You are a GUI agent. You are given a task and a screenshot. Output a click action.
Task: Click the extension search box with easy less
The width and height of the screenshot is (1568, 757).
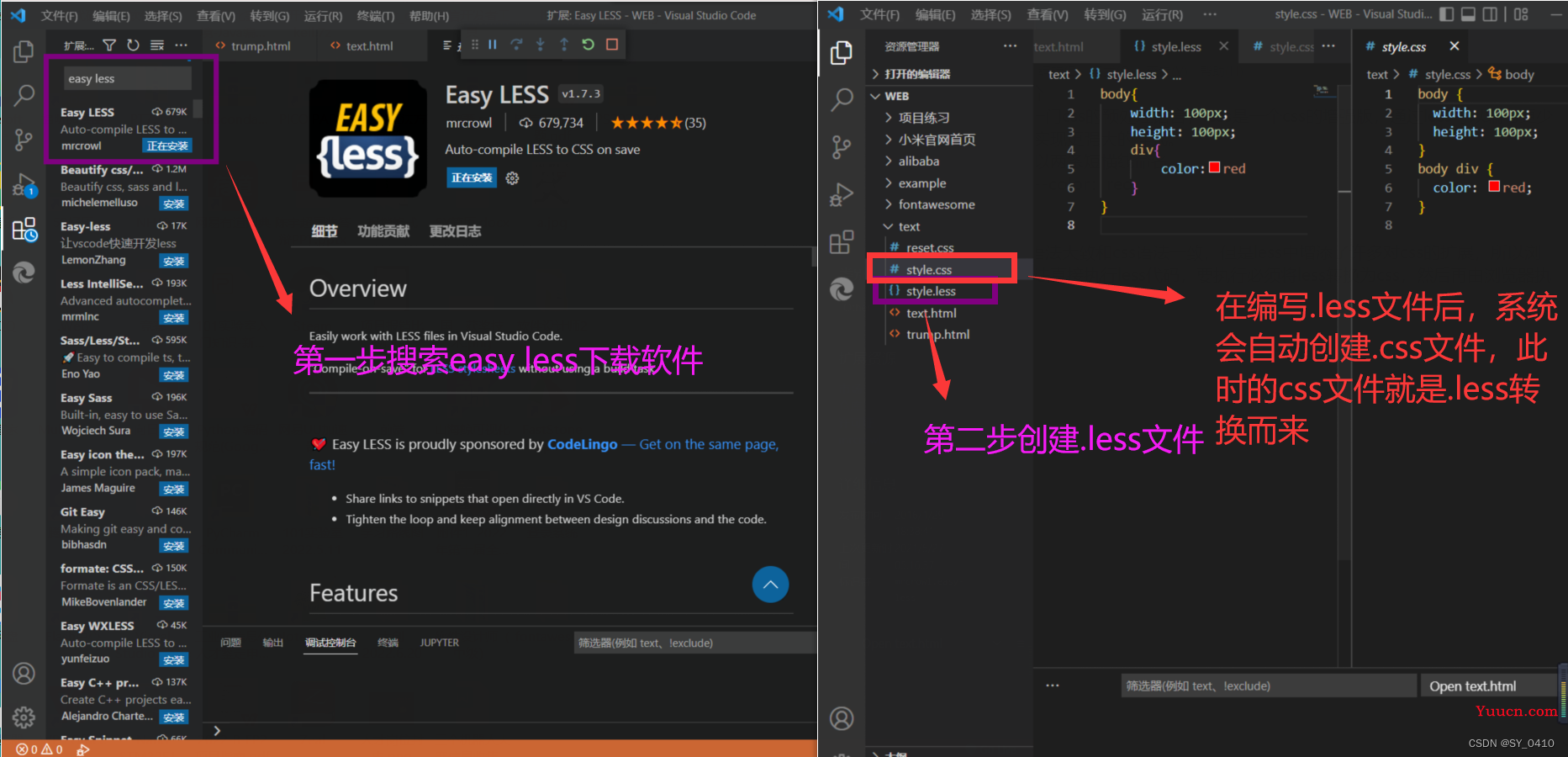(128, 78)
